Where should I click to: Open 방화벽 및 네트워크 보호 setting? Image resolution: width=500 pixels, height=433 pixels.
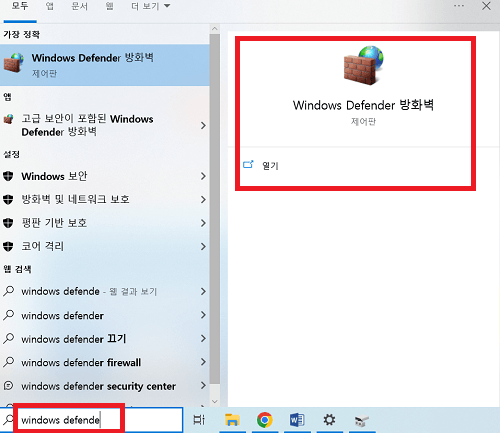105,199
